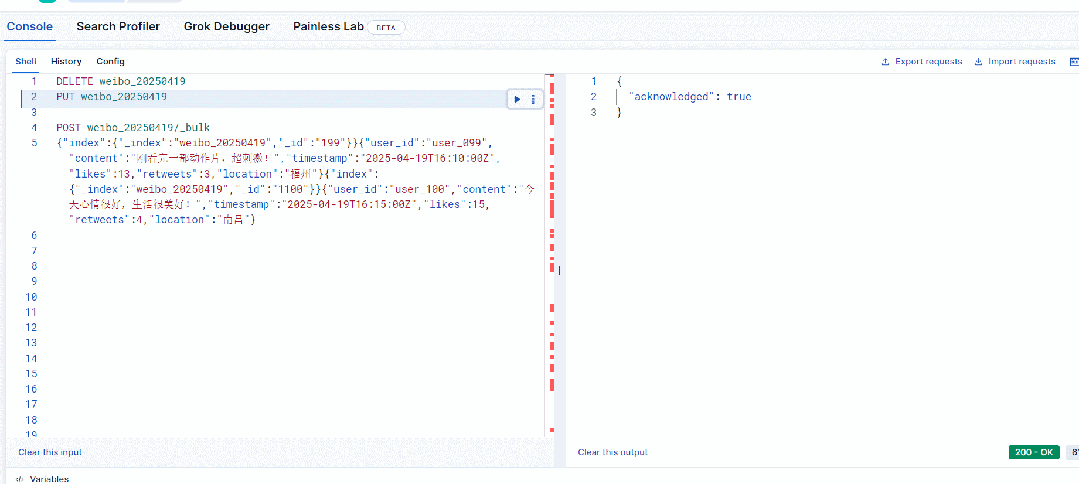Click editor line number 1
The height and width of the screenshot is (484, 1079).
[x=34, y=81]
